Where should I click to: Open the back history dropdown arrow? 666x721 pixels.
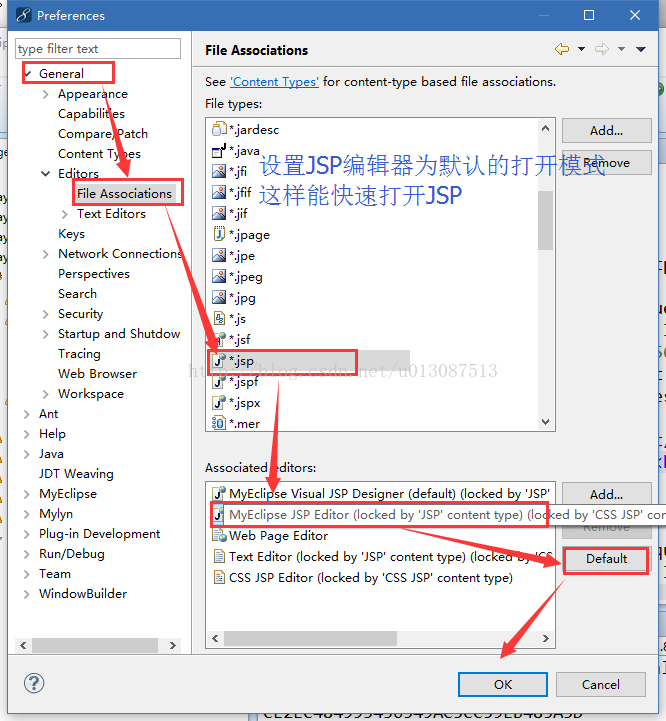click(581, 49)
